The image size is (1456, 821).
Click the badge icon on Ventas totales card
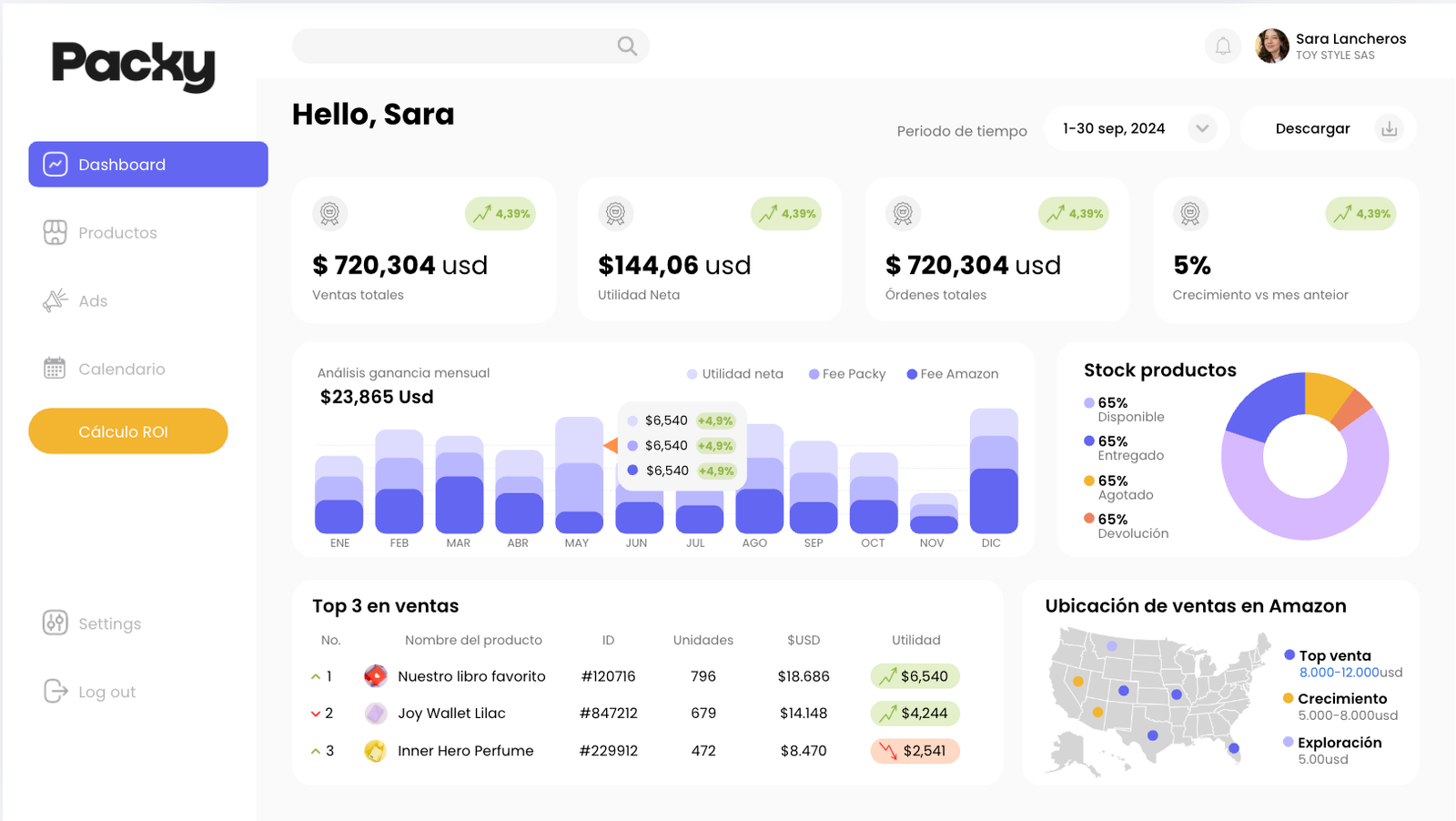pos(330,214)
